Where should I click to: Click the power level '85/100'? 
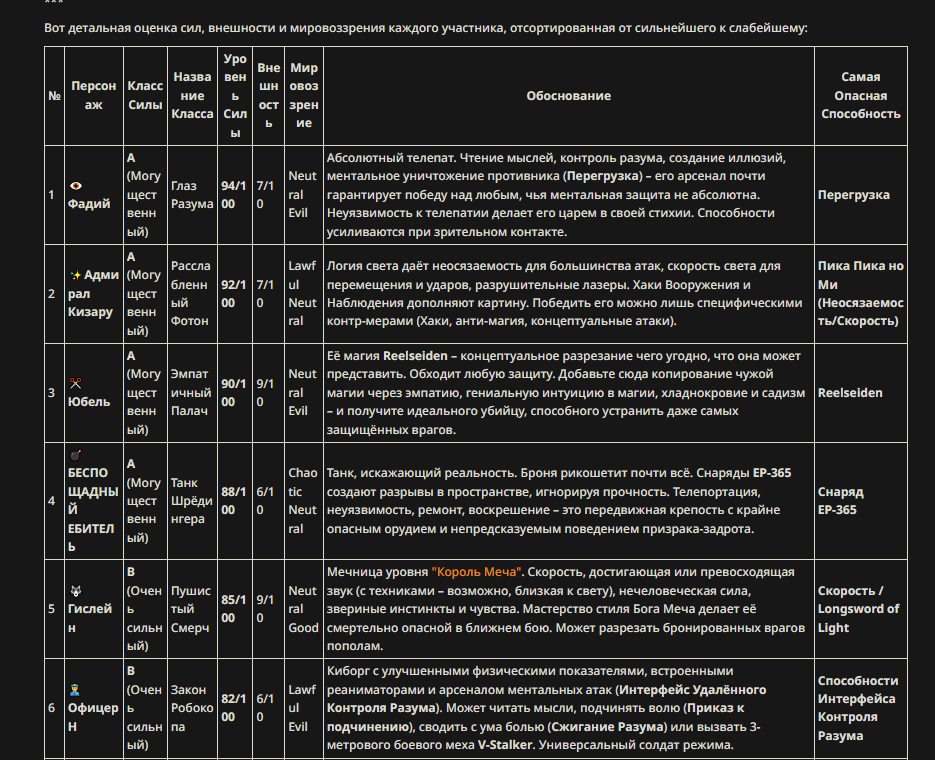tap(234, 609)
